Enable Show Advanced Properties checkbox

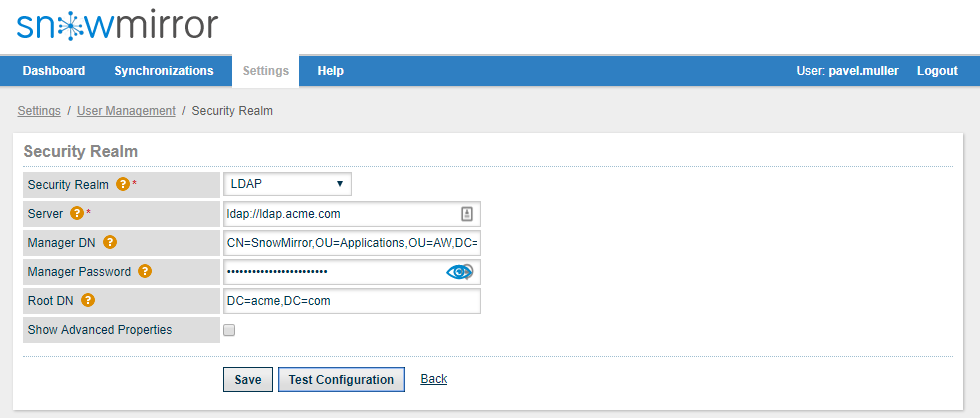229,330
